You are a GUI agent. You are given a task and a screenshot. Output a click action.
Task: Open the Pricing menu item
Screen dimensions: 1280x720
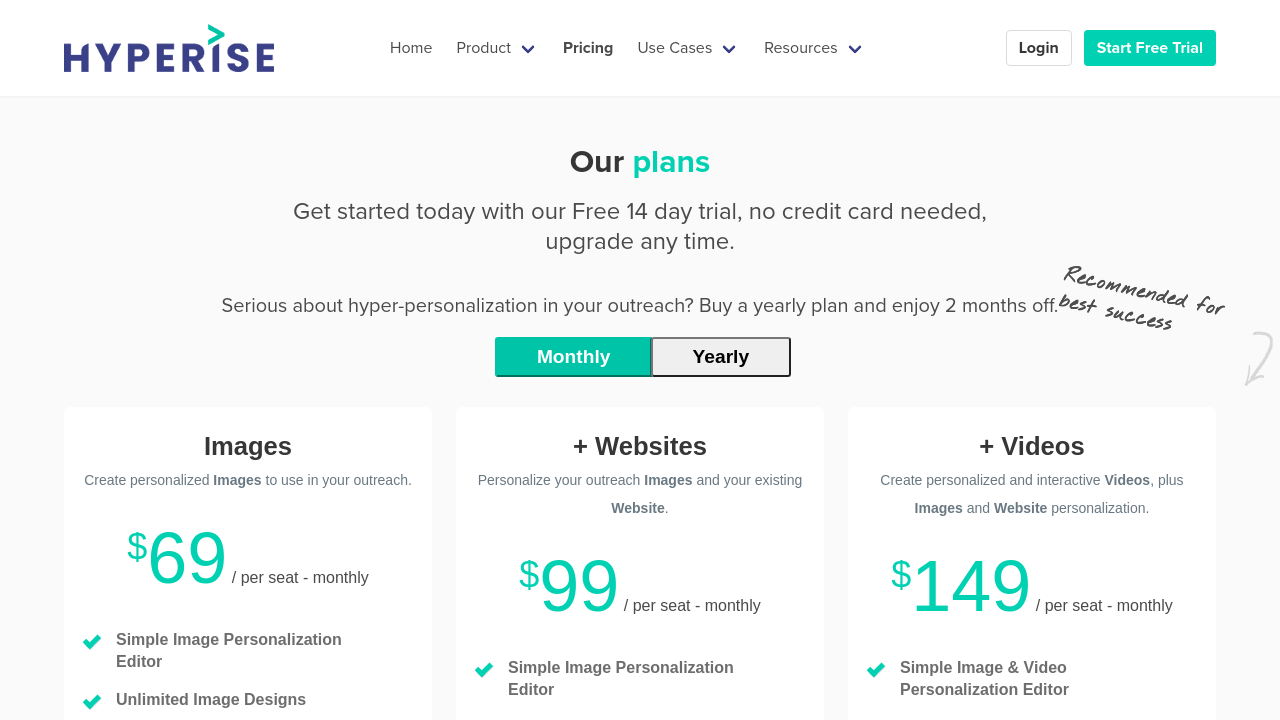(x=588, y=48)
